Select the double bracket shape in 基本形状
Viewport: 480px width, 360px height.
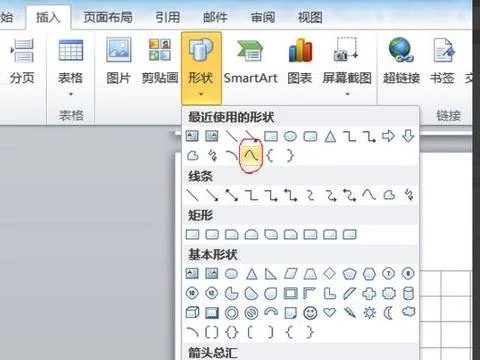tap(212, 332)
